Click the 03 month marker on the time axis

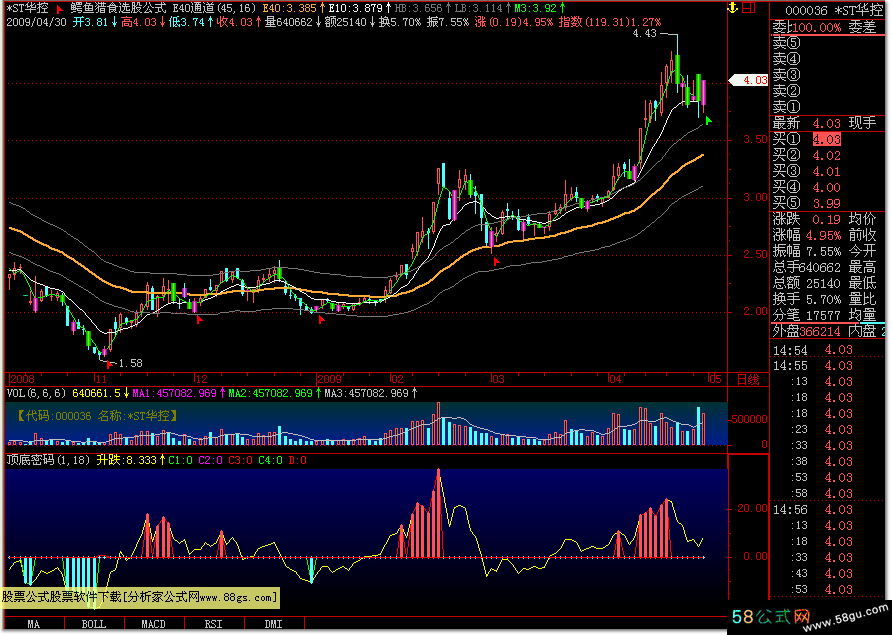(x=498, y=380)
